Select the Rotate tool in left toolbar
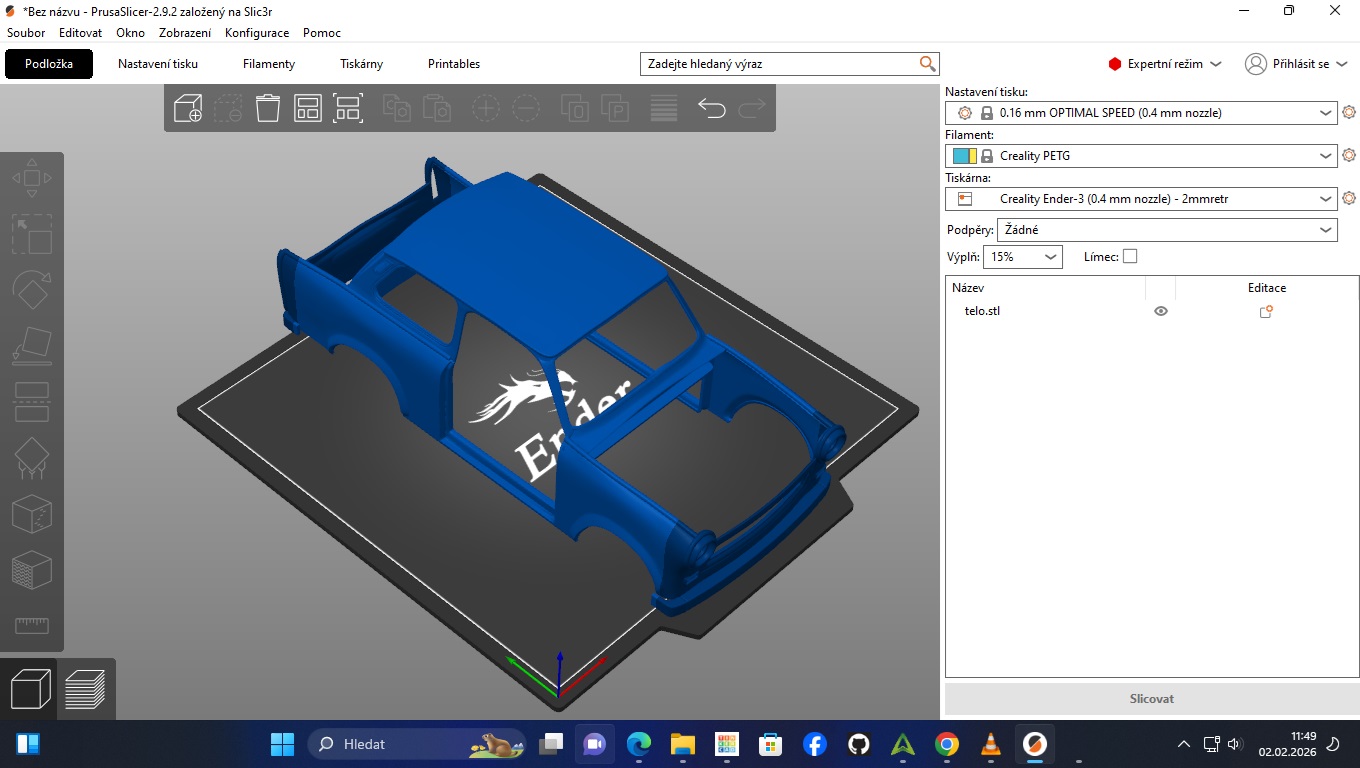This screenshot has height=768, width=1360. coord(32,290)
